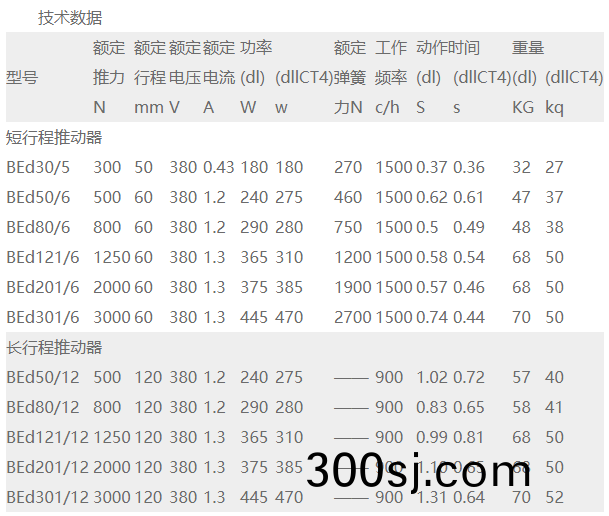Click the 0.43 rated current value
This screenshot has width=609, height=516.
219,167
